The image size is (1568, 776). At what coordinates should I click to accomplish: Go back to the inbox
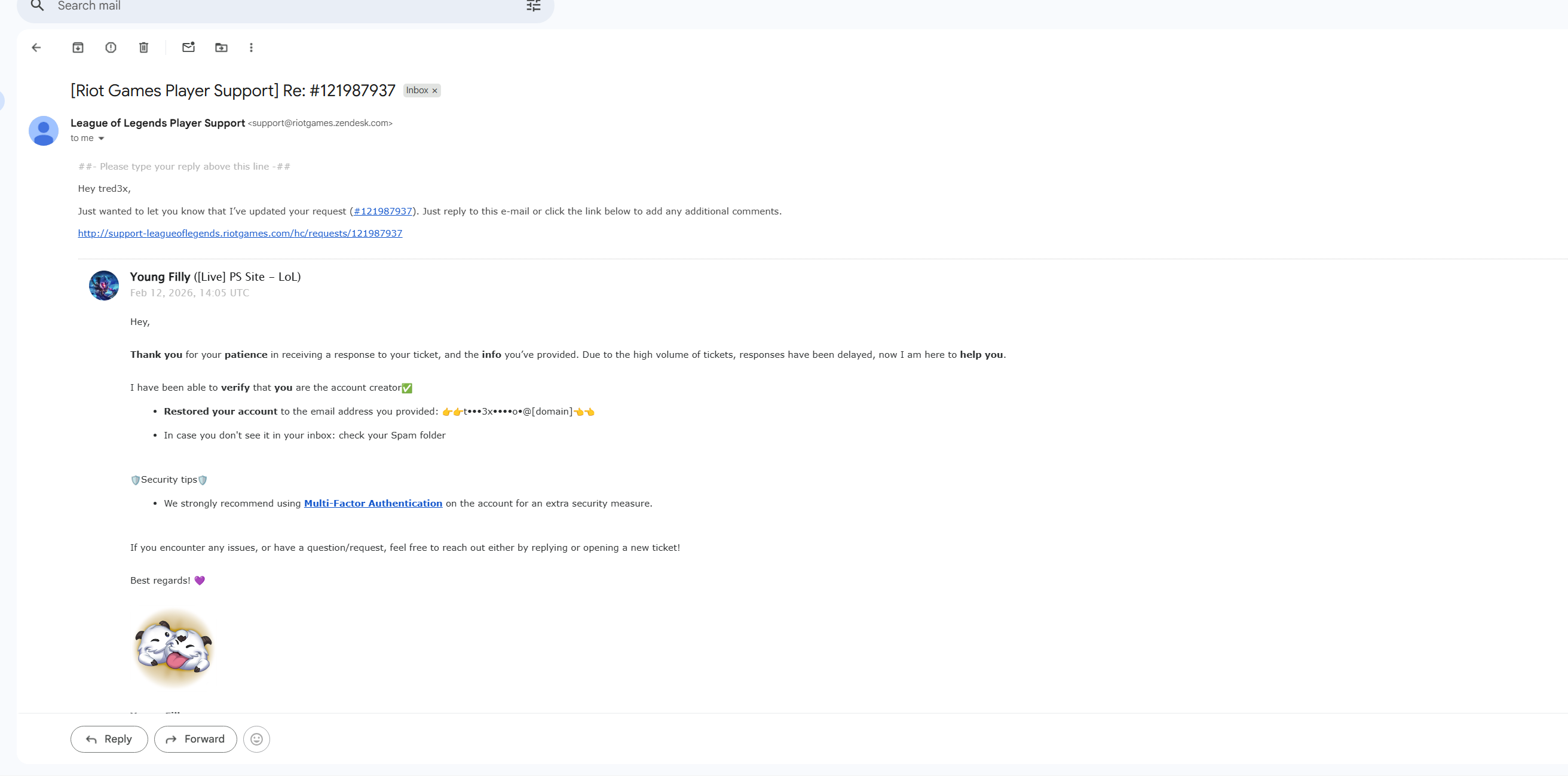[x=36, y=47]
